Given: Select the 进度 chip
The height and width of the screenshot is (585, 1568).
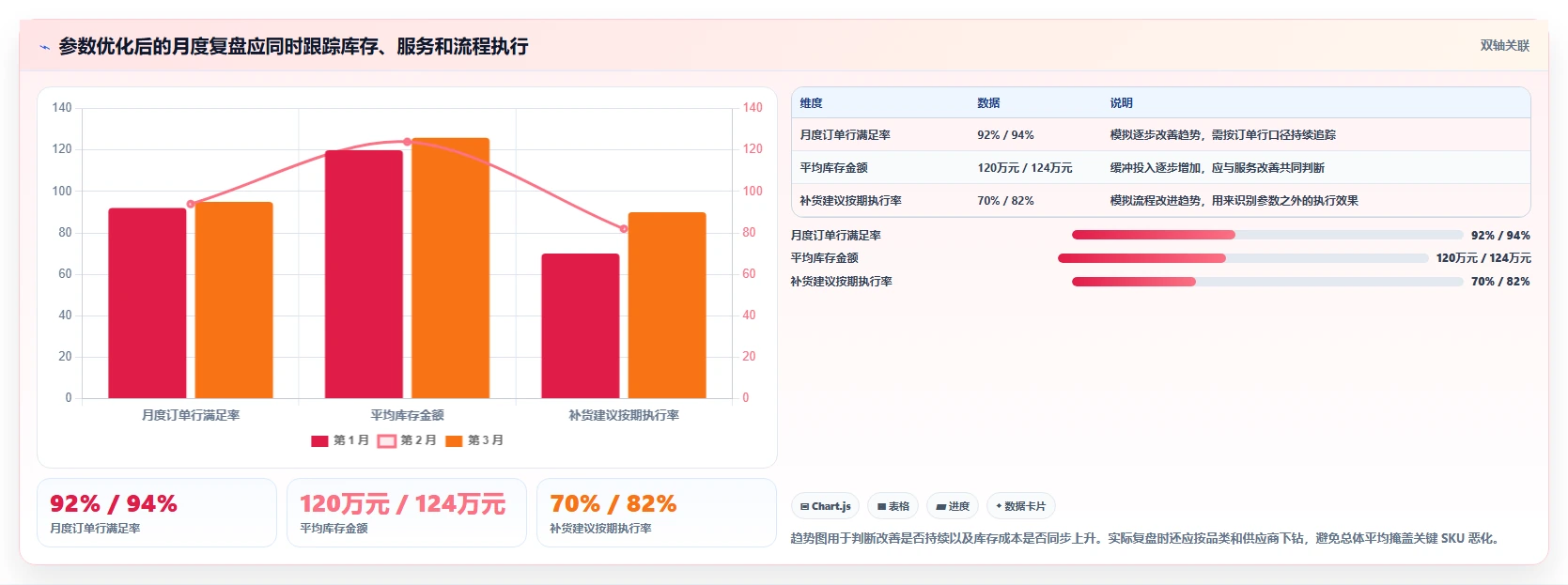Looking at the screenshot, I should coord(953,506).
